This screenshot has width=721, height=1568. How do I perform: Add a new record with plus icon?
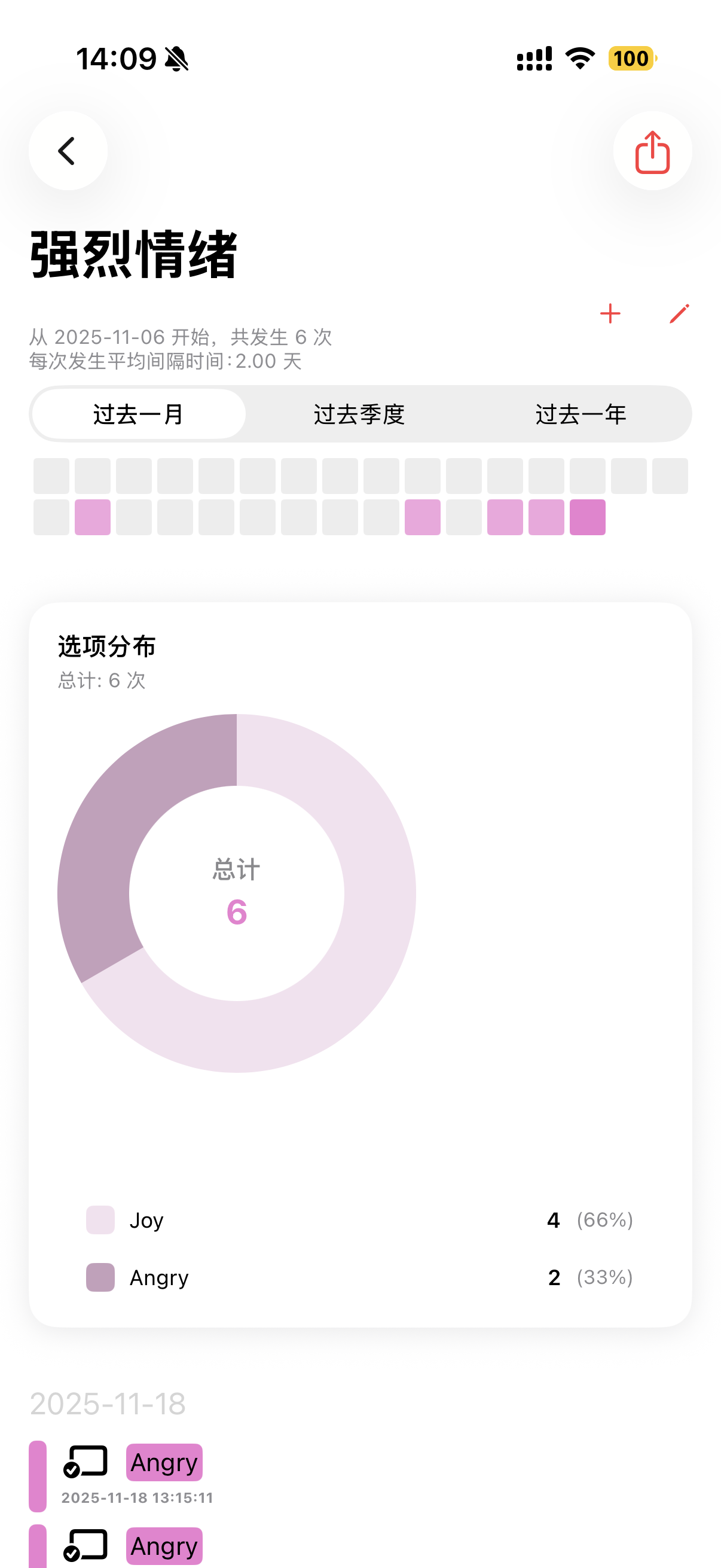610,313
